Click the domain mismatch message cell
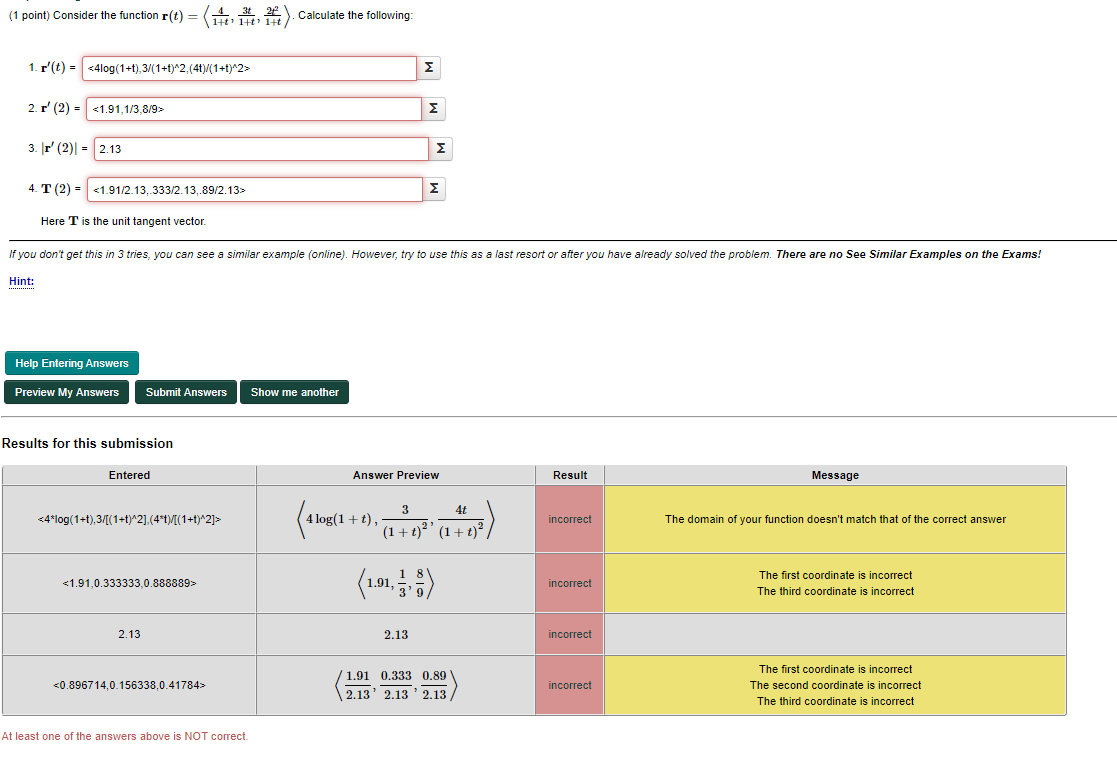This screenshot has height=760, width=1117. 835,519
